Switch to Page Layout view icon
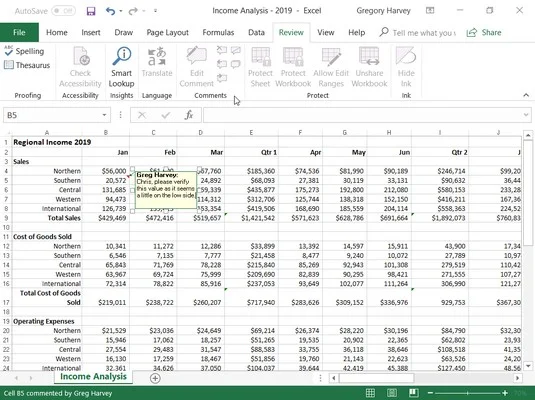The image size is (535, 400). 392,393
